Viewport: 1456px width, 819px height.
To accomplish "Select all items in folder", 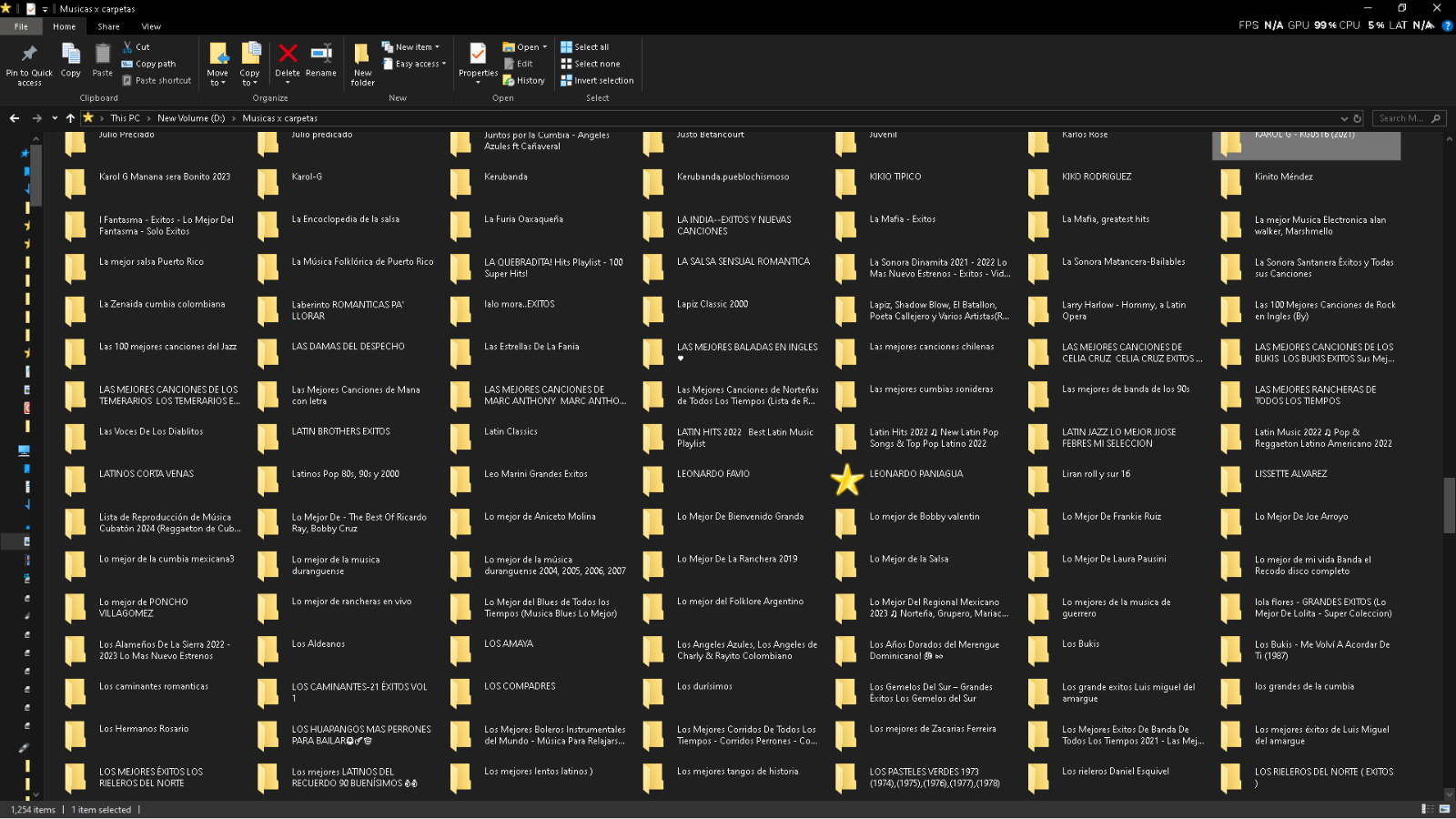I will point(585,47).
